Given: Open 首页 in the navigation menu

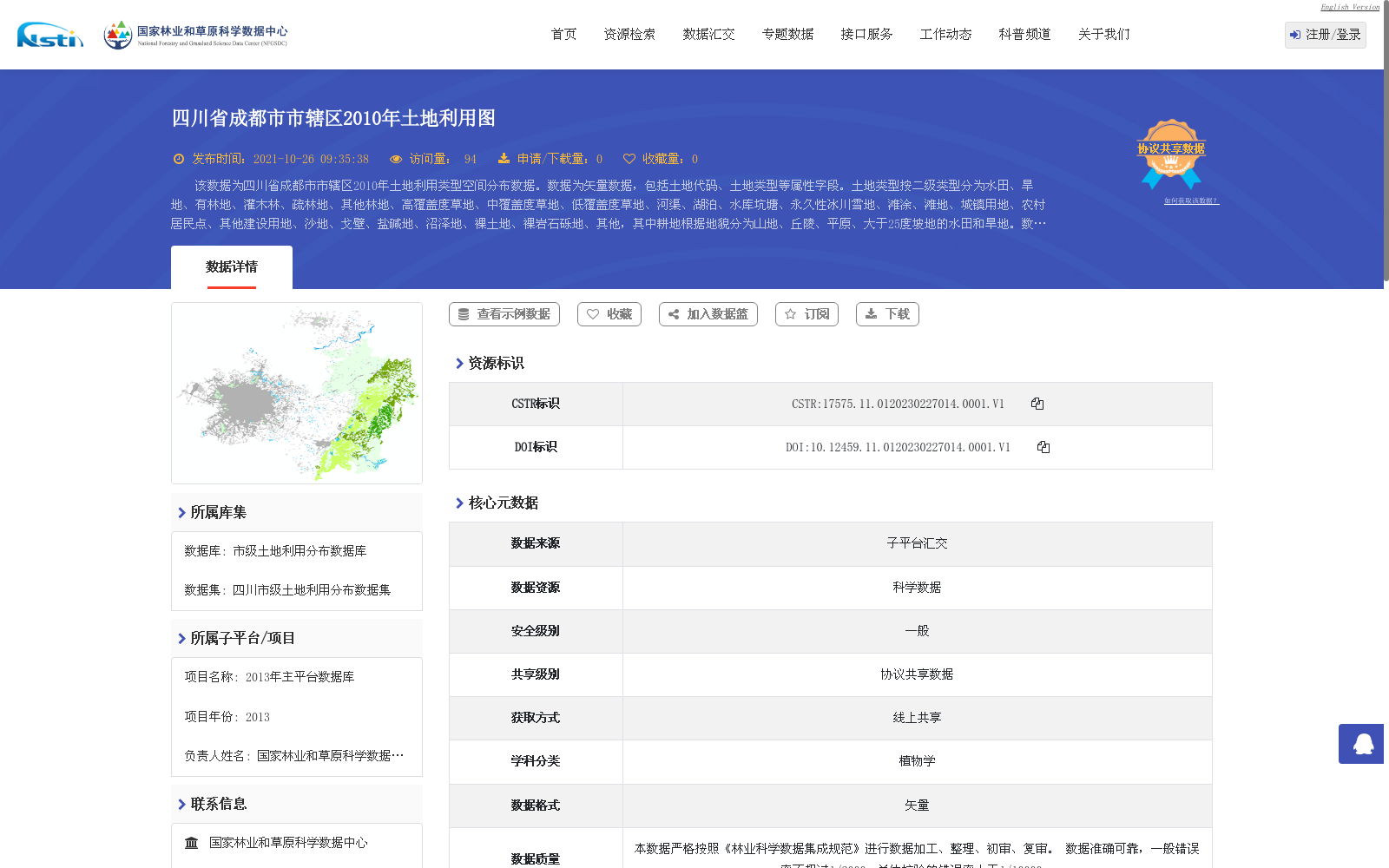Looking at the screenshot, I should [x=563, y=35].
